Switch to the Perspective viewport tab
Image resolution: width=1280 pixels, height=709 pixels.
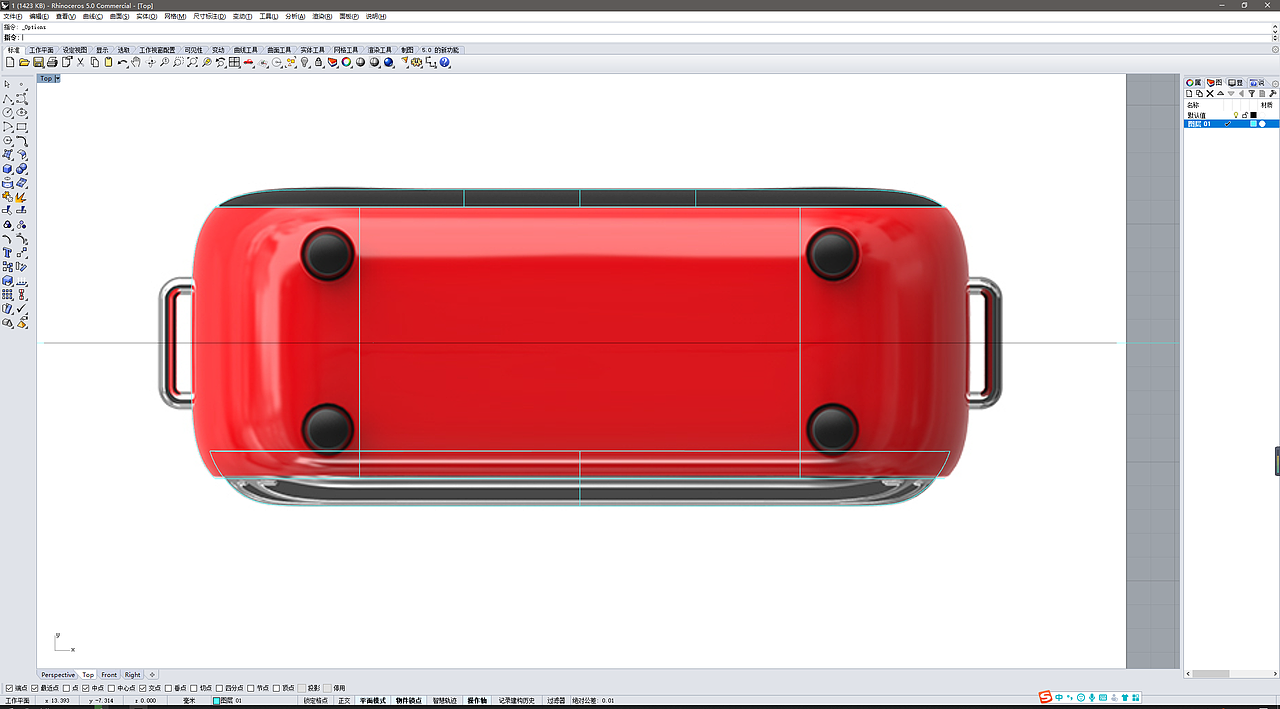click(58, 675)
